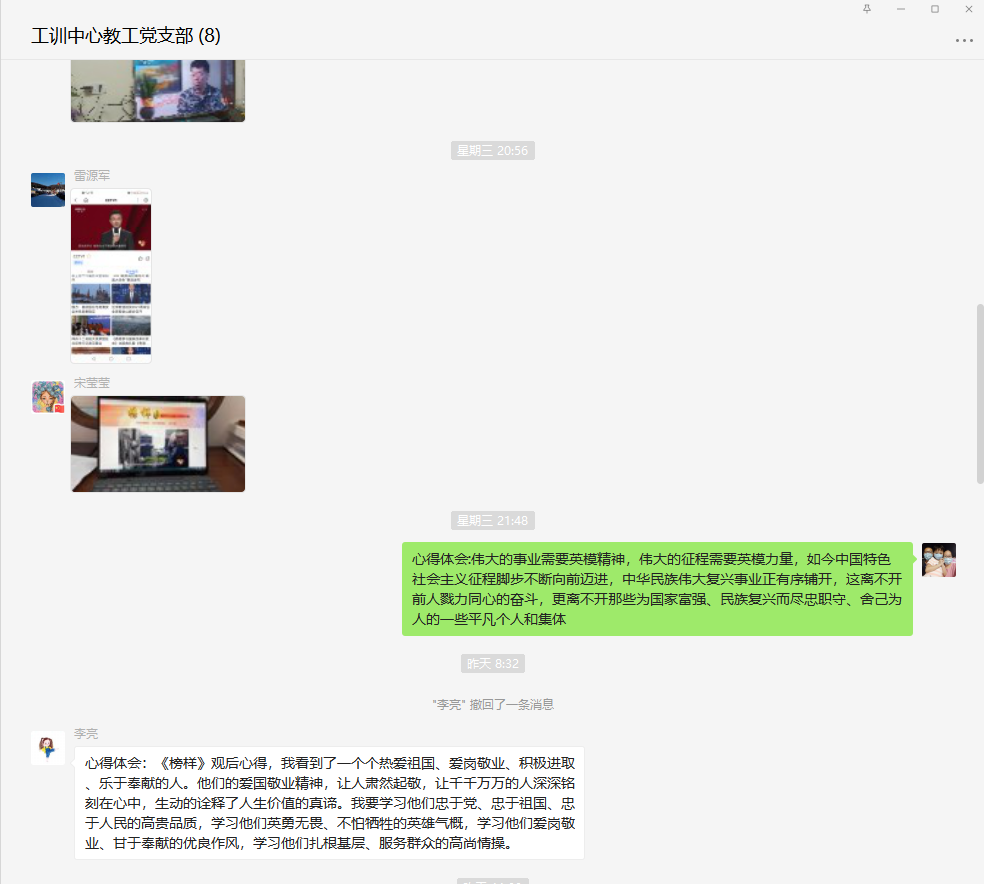The image size is (984, 884).
Task: Select 李亮's 《榜样》观后心得 message
Action: (x=329, y=802)
